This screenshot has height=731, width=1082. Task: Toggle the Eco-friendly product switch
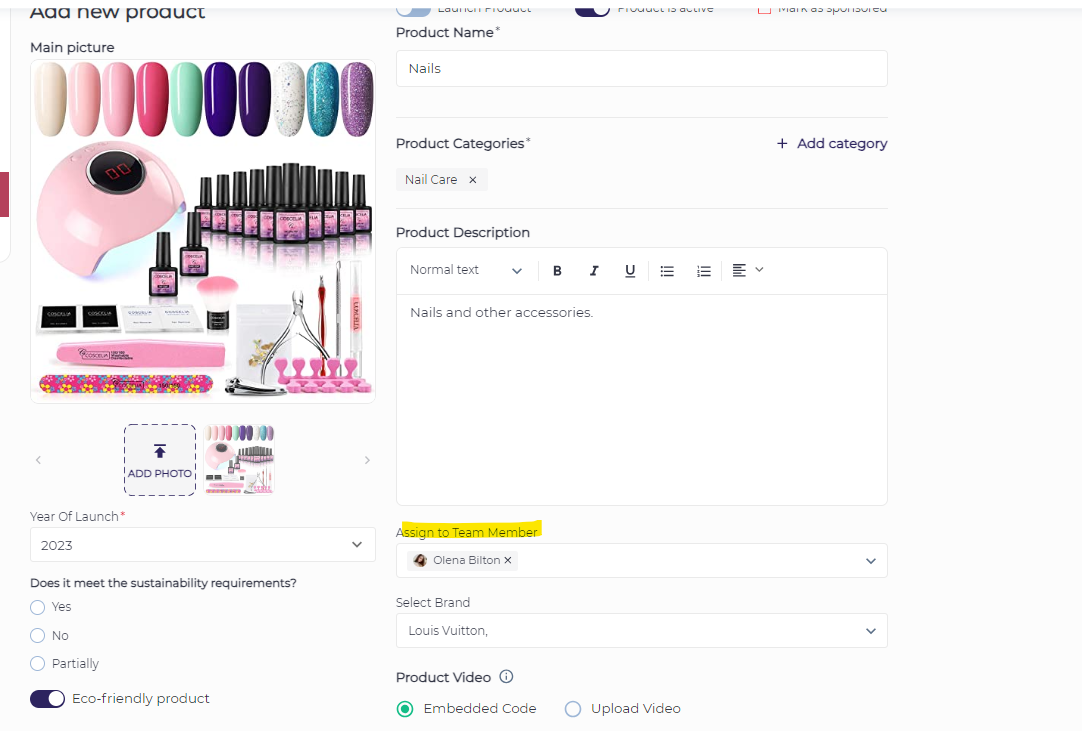[48, 699]
